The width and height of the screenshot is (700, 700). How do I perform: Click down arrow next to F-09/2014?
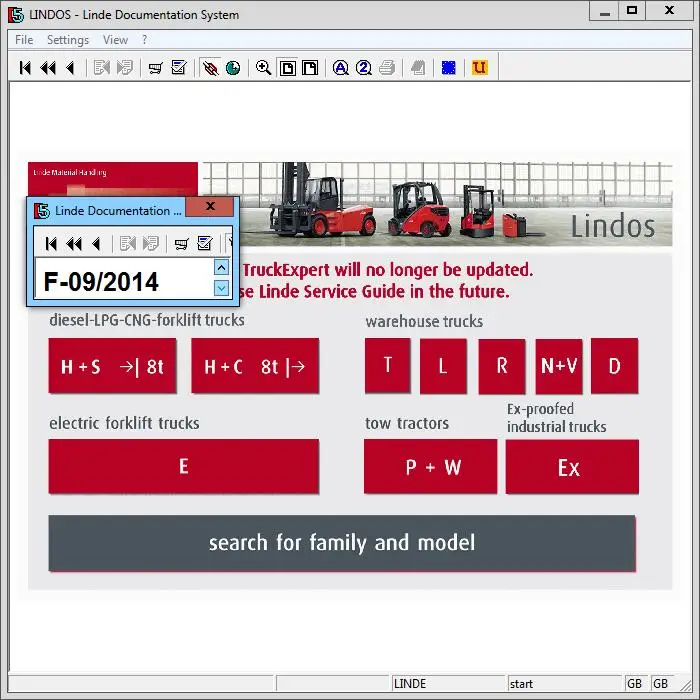click(221, 288)
